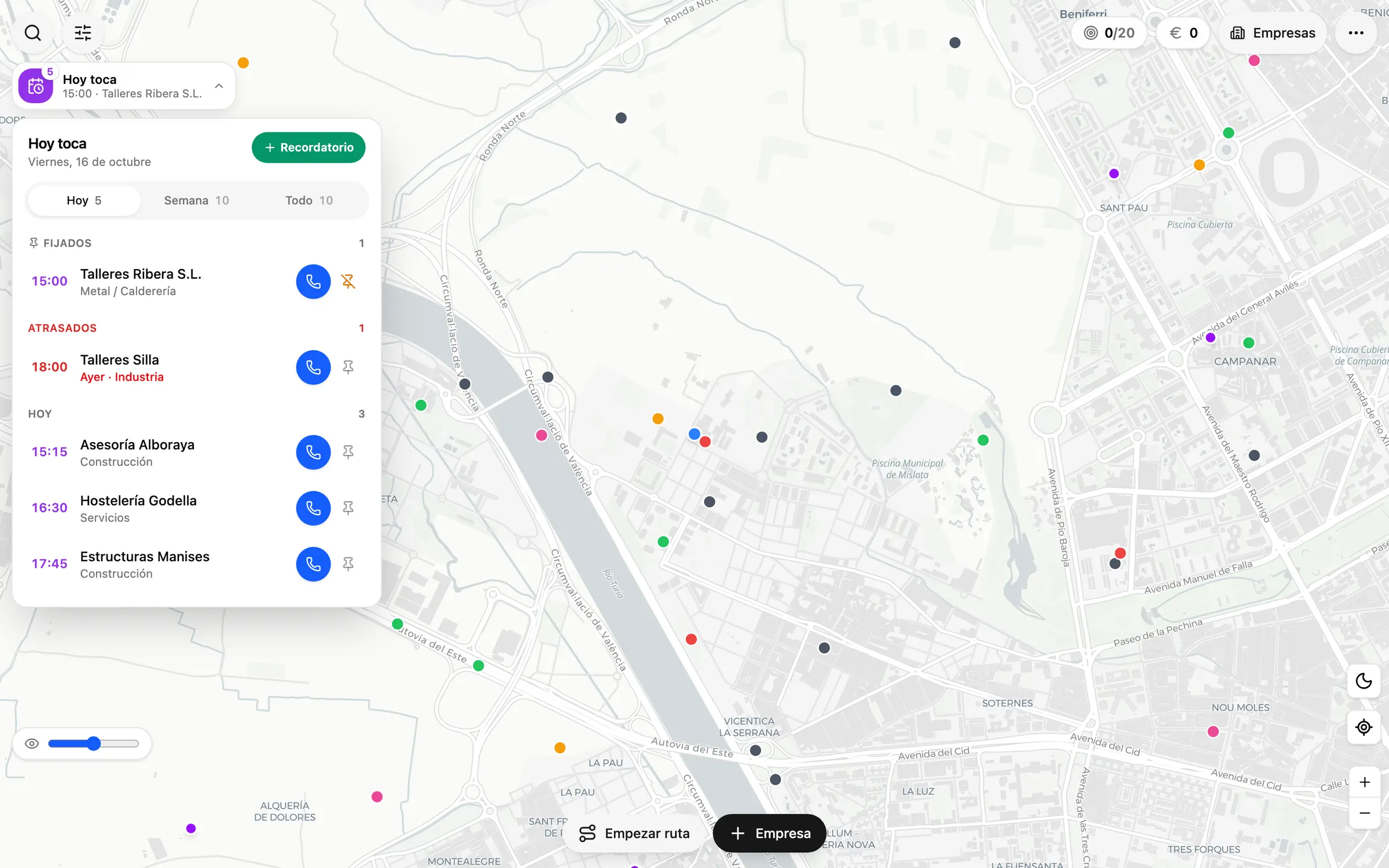This screenshot has width=1389, height=868.
Task: Center map on my location
Action: tap(1364, 727)
